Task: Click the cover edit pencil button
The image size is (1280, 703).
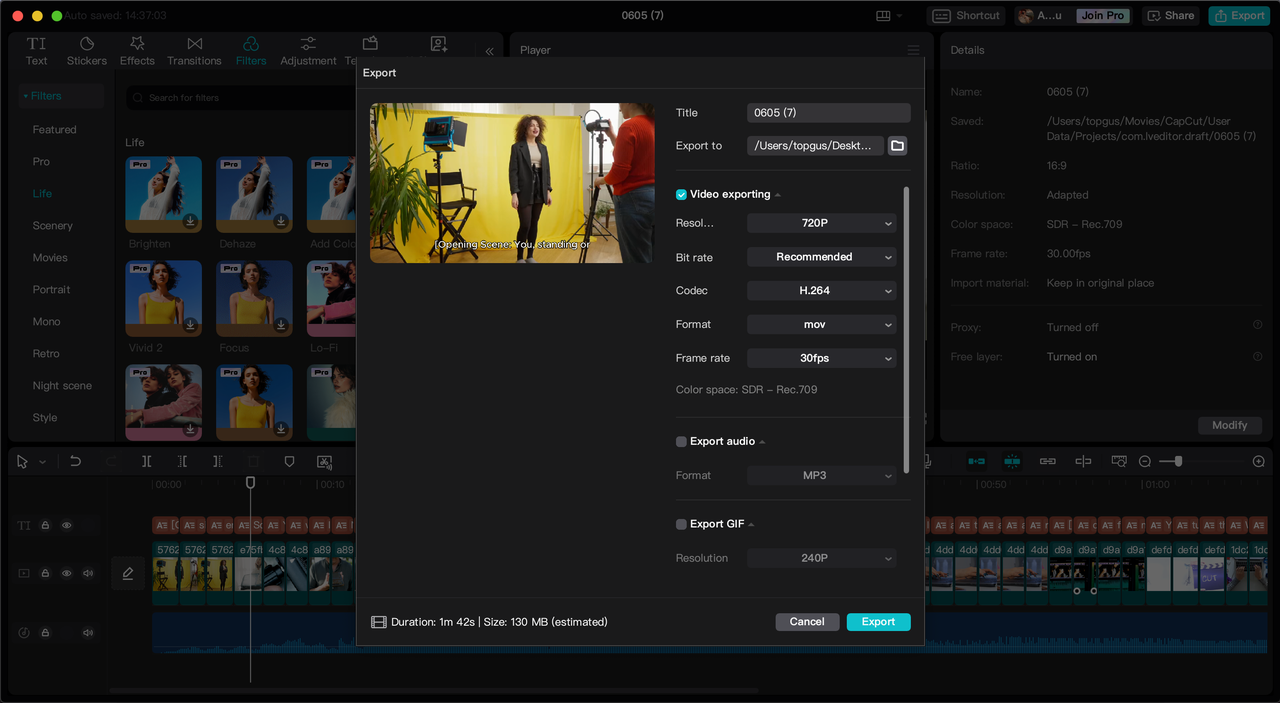Action: pos(128,573)
